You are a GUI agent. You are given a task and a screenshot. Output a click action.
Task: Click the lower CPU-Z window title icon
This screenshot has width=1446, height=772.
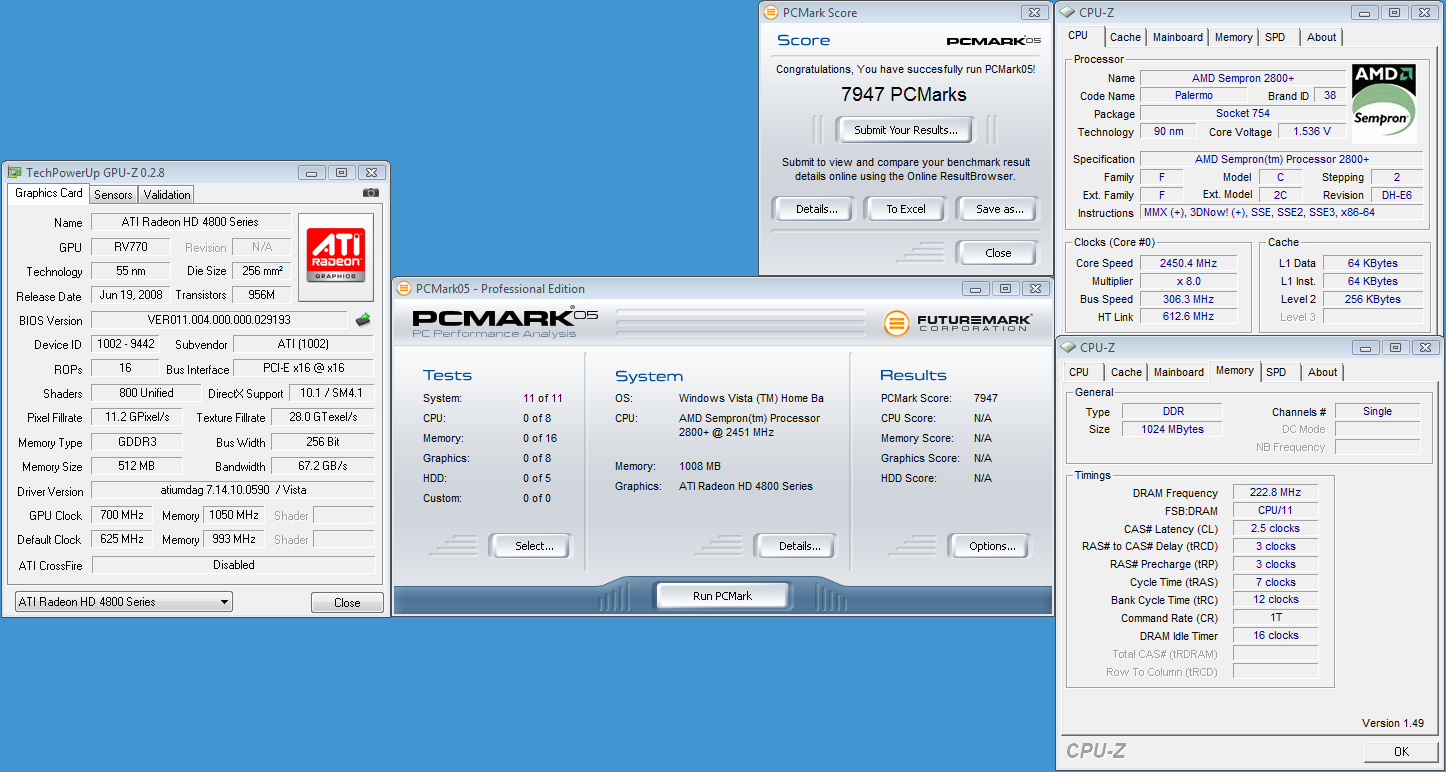1068,348
